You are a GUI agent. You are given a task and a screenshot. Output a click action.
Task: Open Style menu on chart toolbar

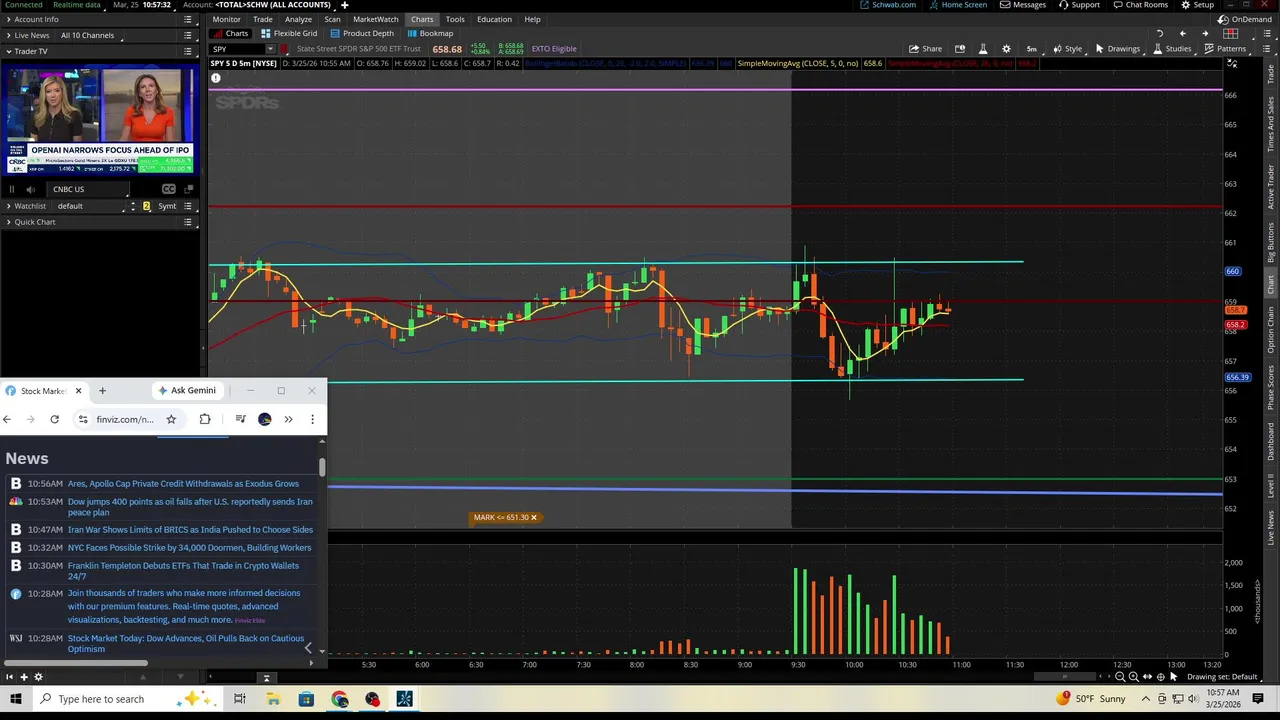click(x=1067, y=49)
